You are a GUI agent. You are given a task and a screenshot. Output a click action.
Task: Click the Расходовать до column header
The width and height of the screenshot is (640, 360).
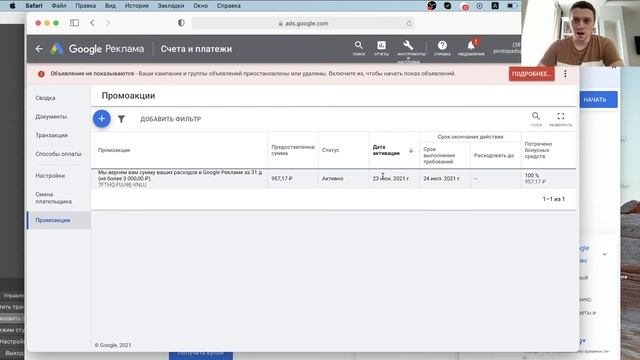[x=494, y=156]
